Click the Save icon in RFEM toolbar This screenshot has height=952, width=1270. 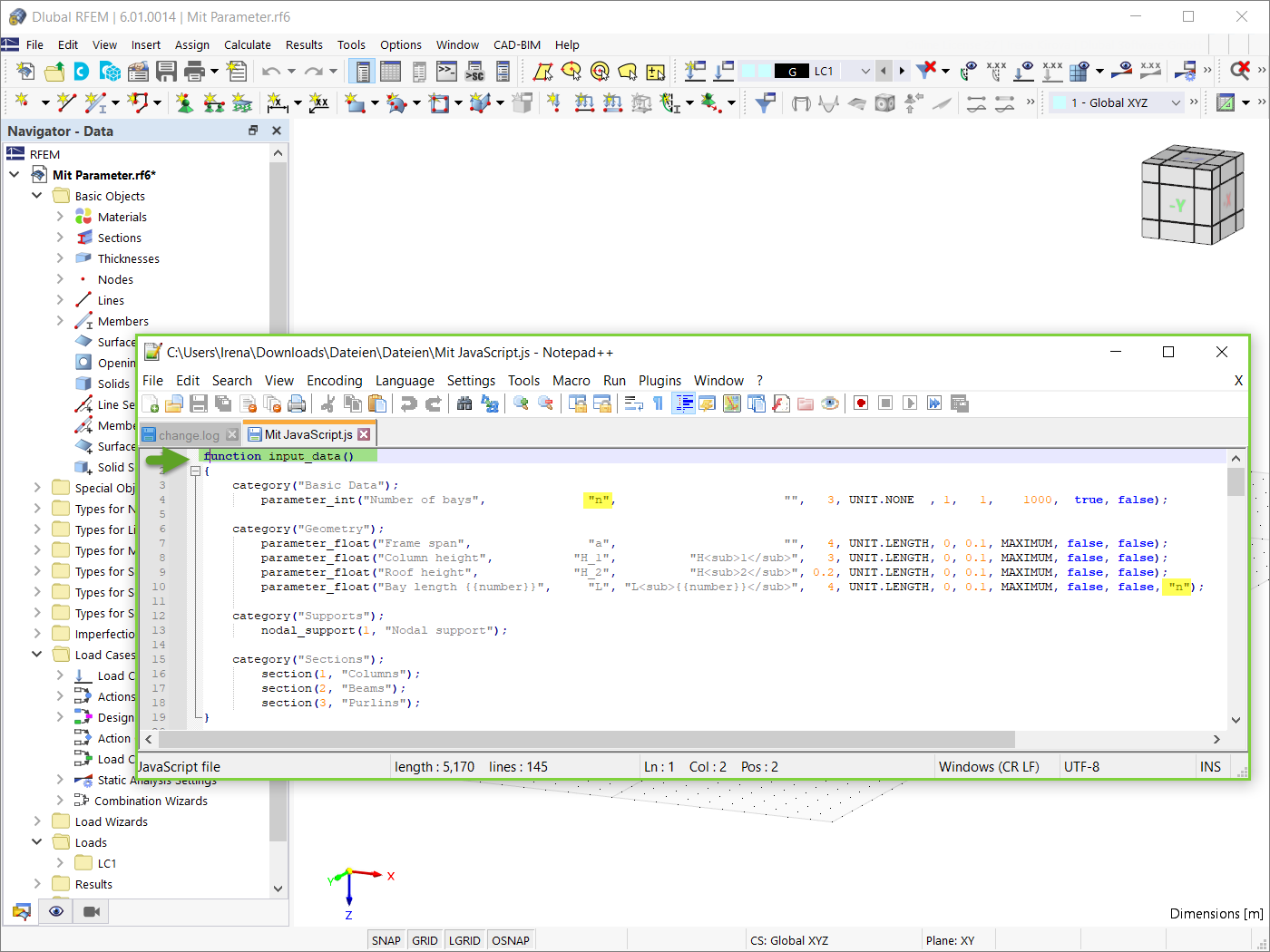(166, 71)
